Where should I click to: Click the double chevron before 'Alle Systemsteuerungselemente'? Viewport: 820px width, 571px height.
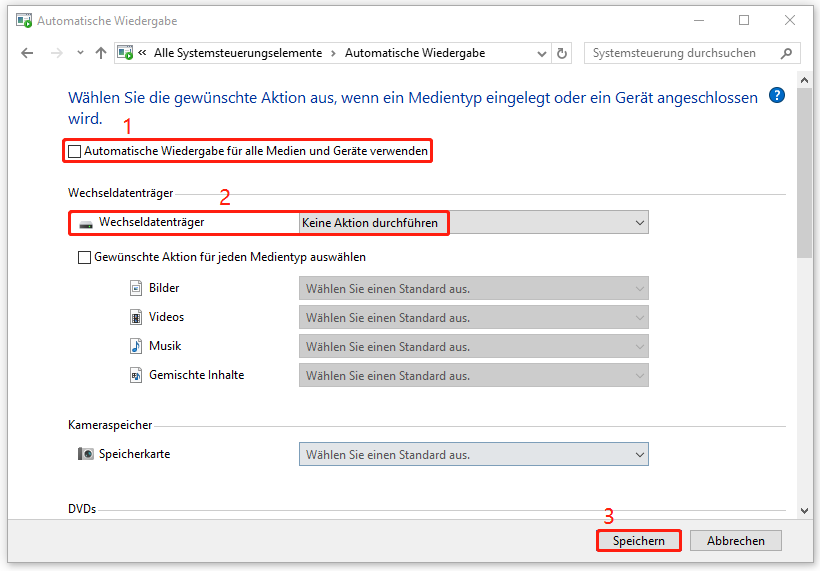[142, 53]
